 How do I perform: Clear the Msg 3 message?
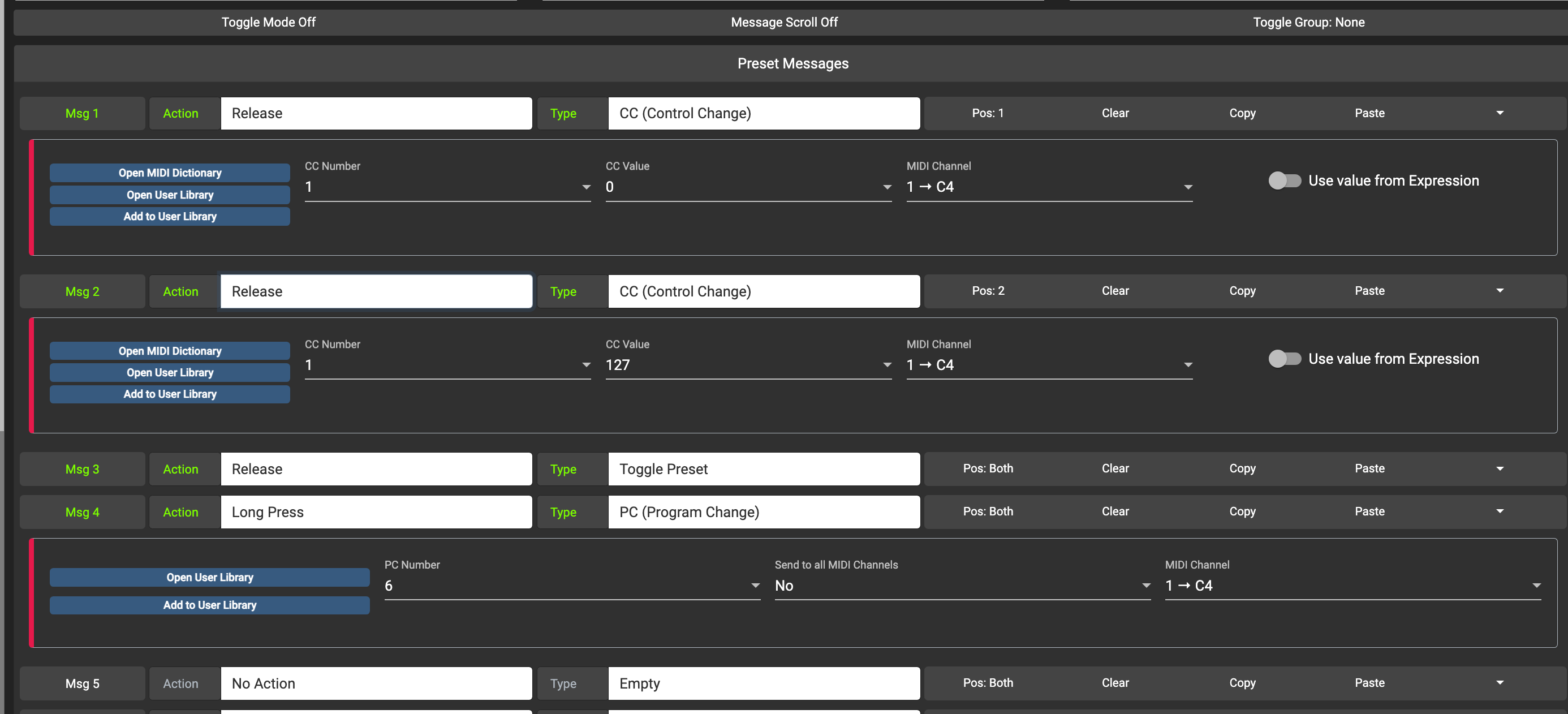click(1114, 468)
